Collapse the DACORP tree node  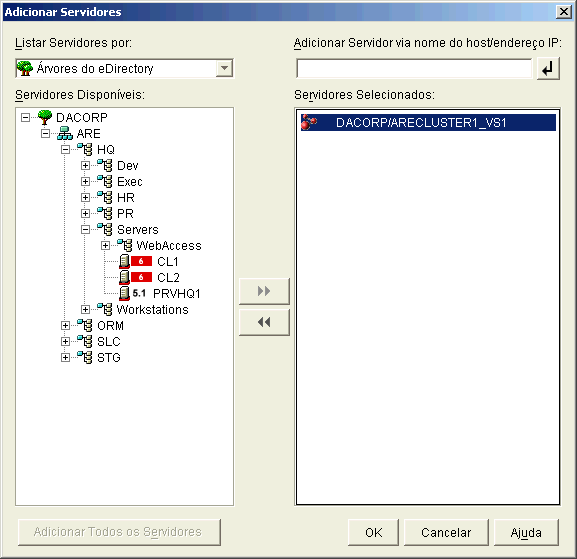[x=25, y=118]
